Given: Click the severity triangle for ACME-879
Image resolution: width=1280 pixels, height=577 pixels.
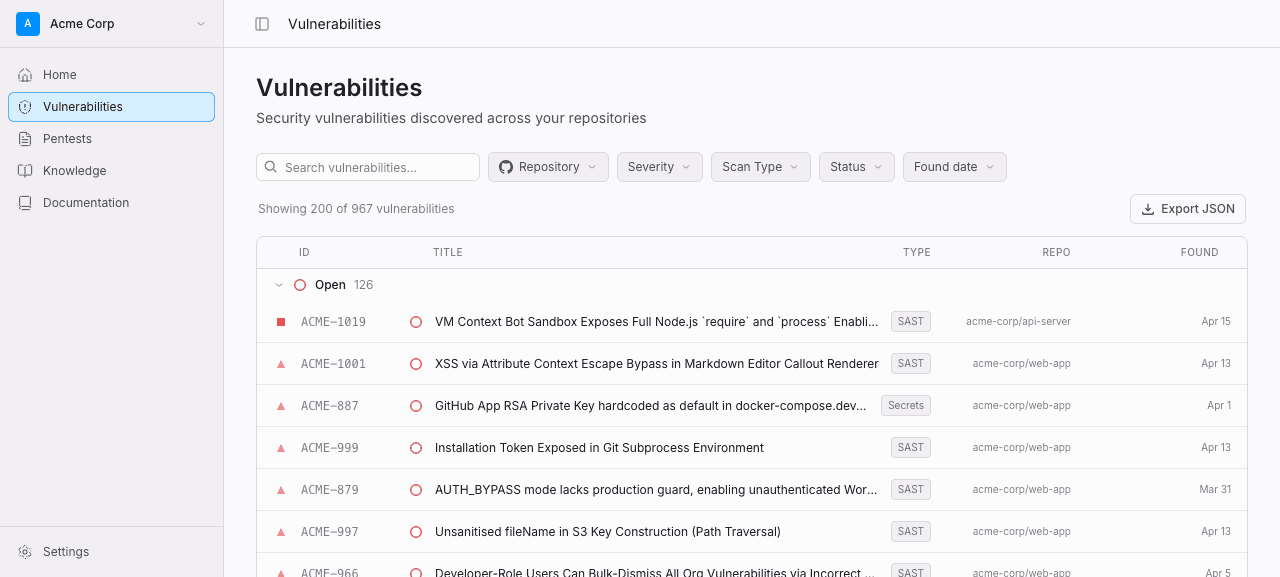Looking at the screenshot, I should pyautogui.click(x=281, y=490).
